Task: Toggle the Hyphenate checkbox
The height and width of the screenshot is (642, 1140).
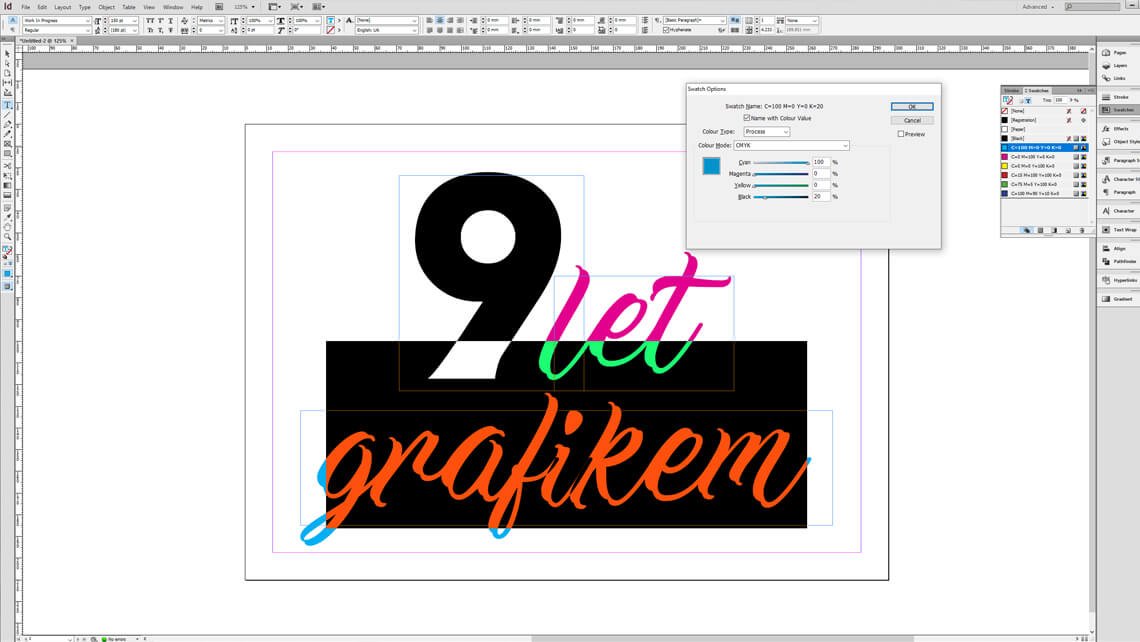Action: [x=666, y=30]
